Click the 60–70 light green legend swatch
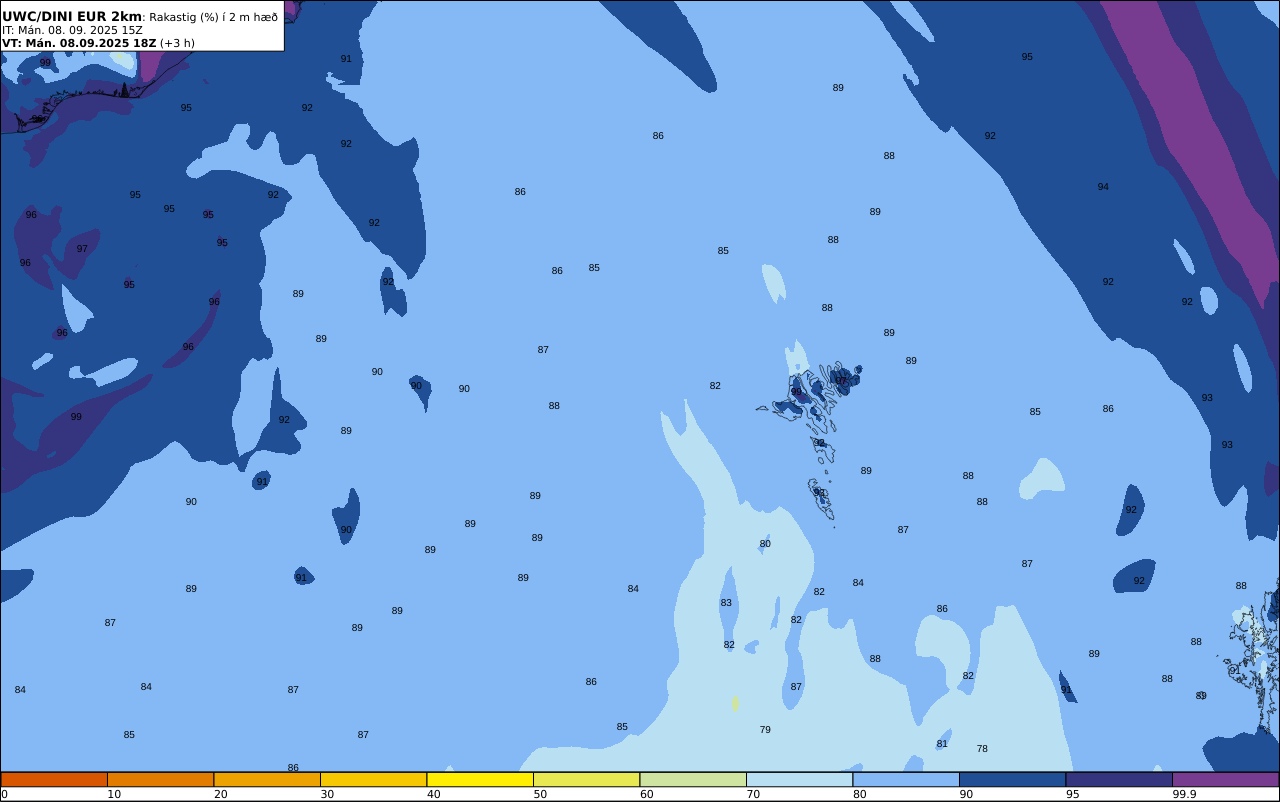The image size is (1280, 802). 693,779
